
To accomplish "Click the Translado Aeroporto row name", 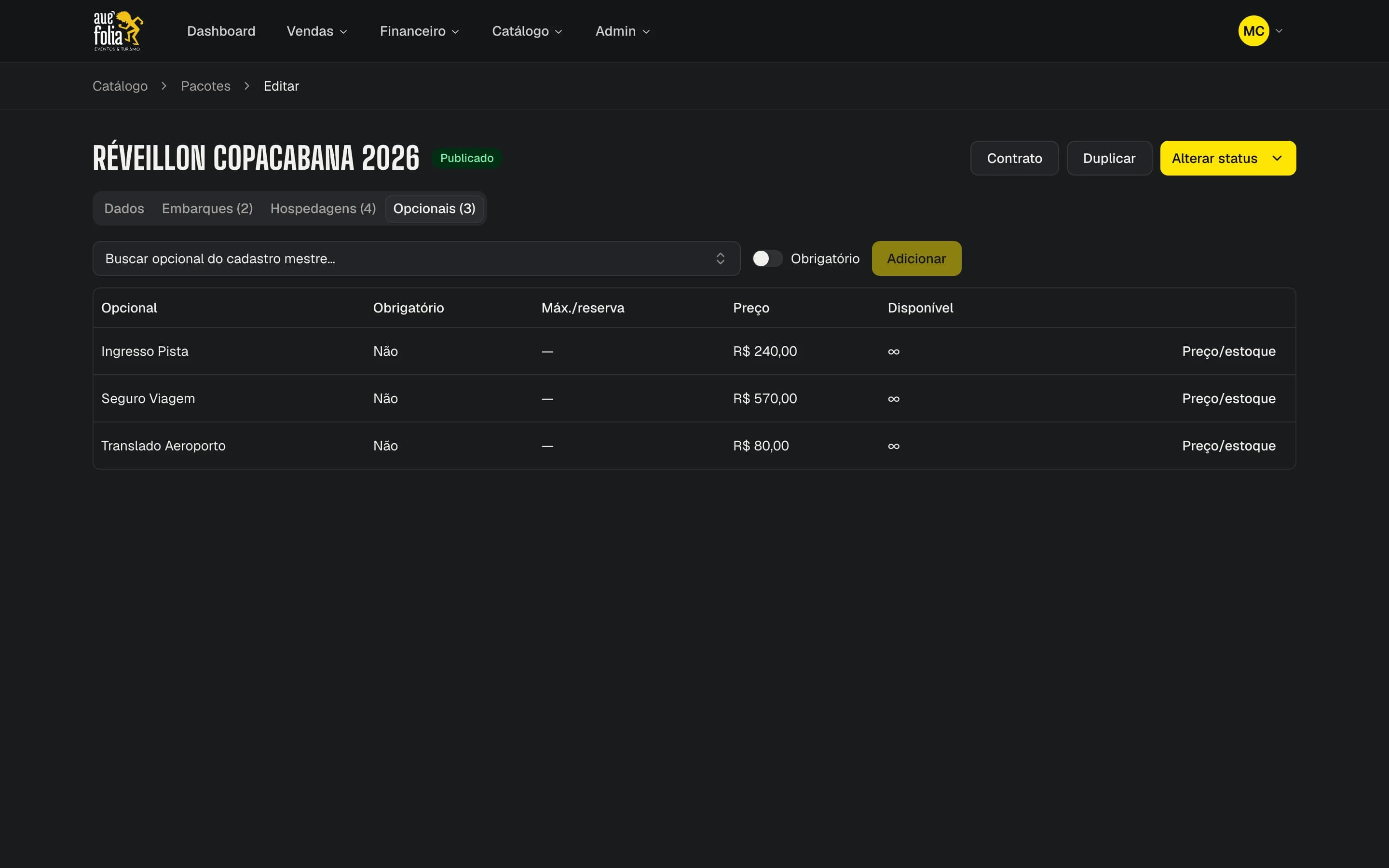I will (163, 446).
